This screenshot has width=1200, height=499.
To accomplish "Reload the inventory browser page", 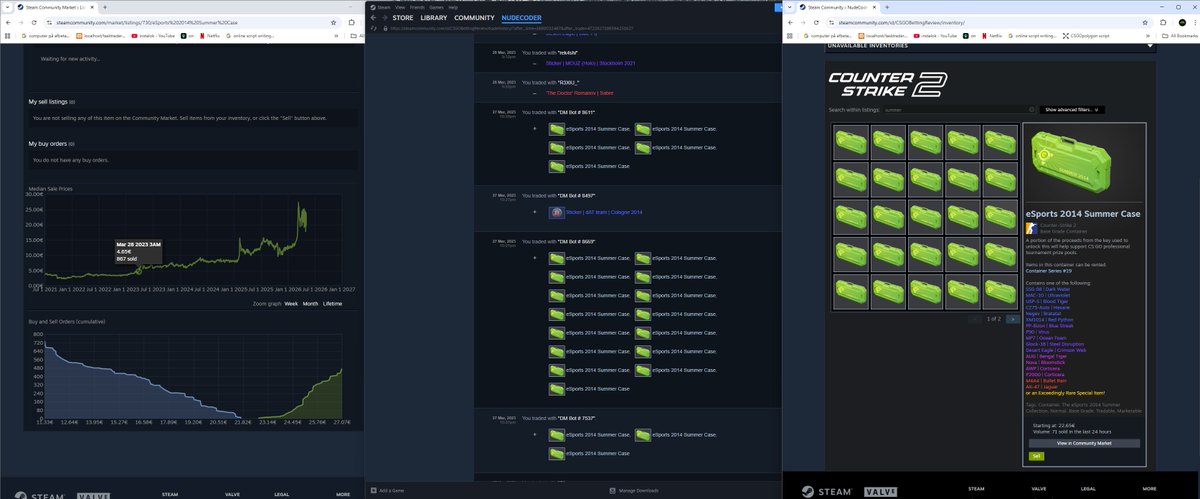I will pyautogui.click(x=816, y=23).
